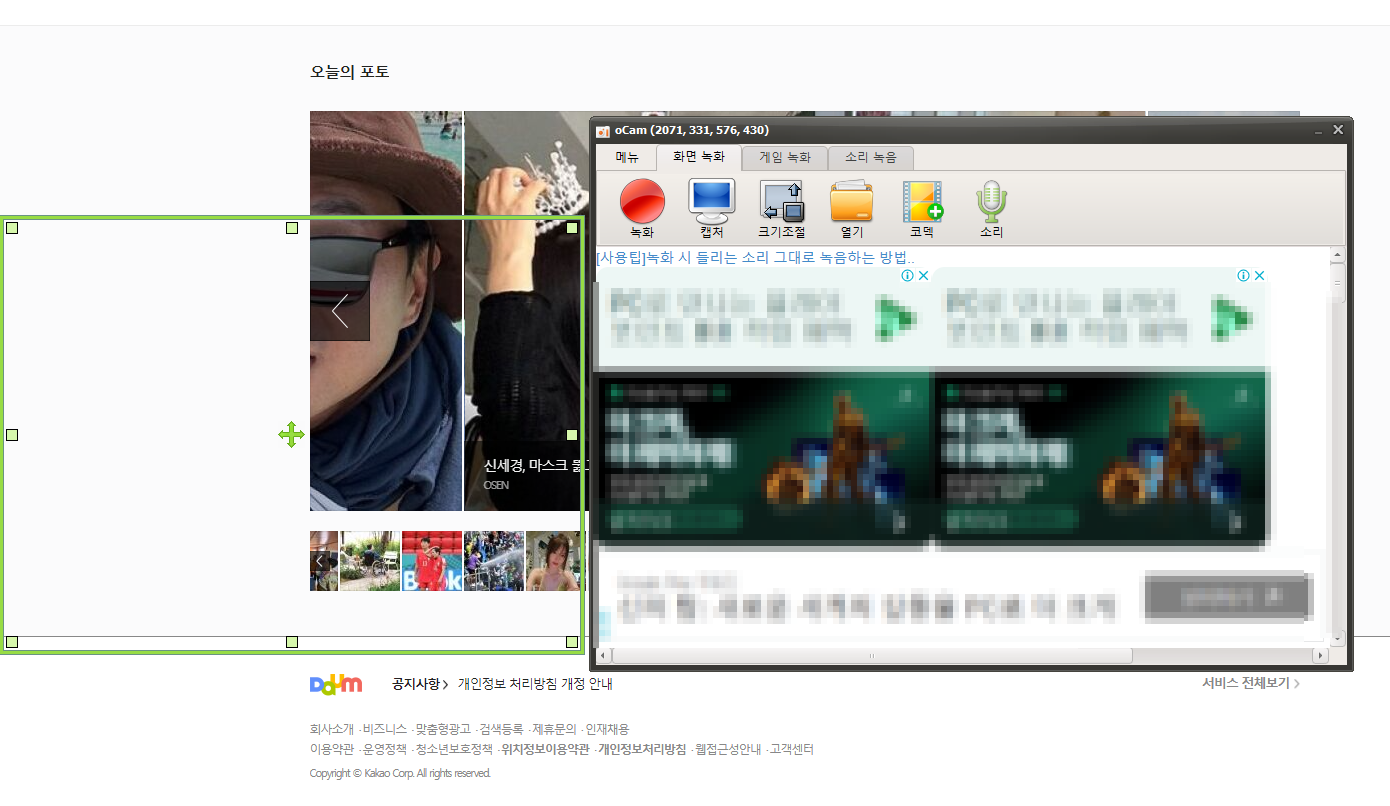Click the oCam logo in the titlebar
1390x806 pixels.
pyautogui.click(x=605, y=130)
